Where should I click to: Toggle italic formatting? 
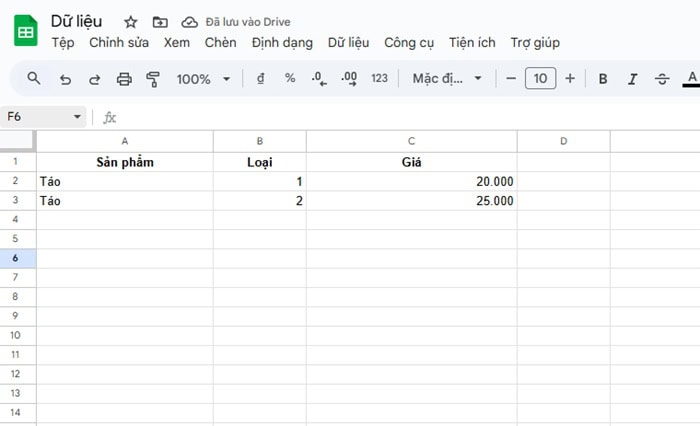pyautogui.click(x=632, y=78)
